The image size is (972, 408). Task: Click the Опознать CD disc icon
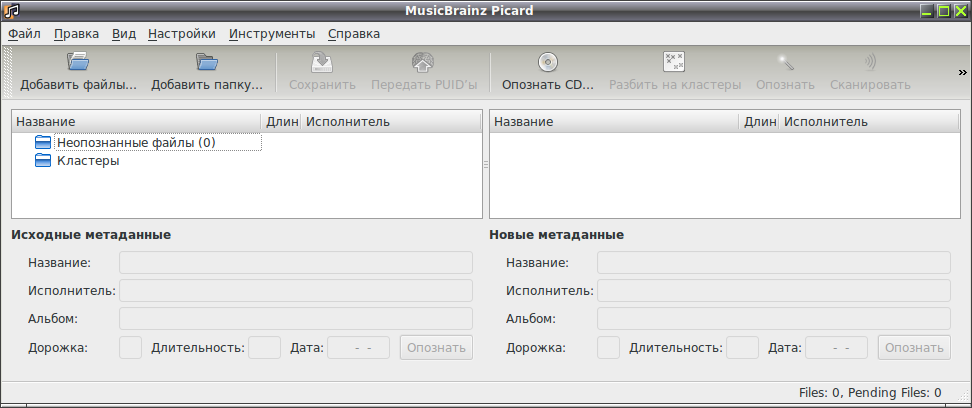[548, 61]
